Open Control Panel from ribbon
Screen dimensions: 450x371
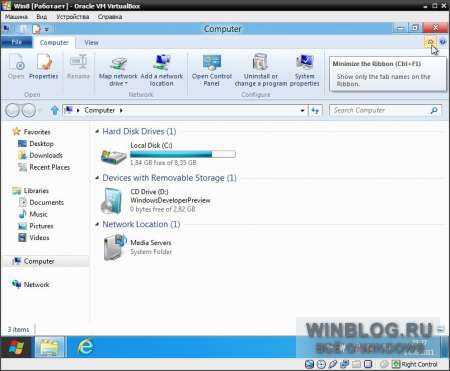(x=212, y=70)
